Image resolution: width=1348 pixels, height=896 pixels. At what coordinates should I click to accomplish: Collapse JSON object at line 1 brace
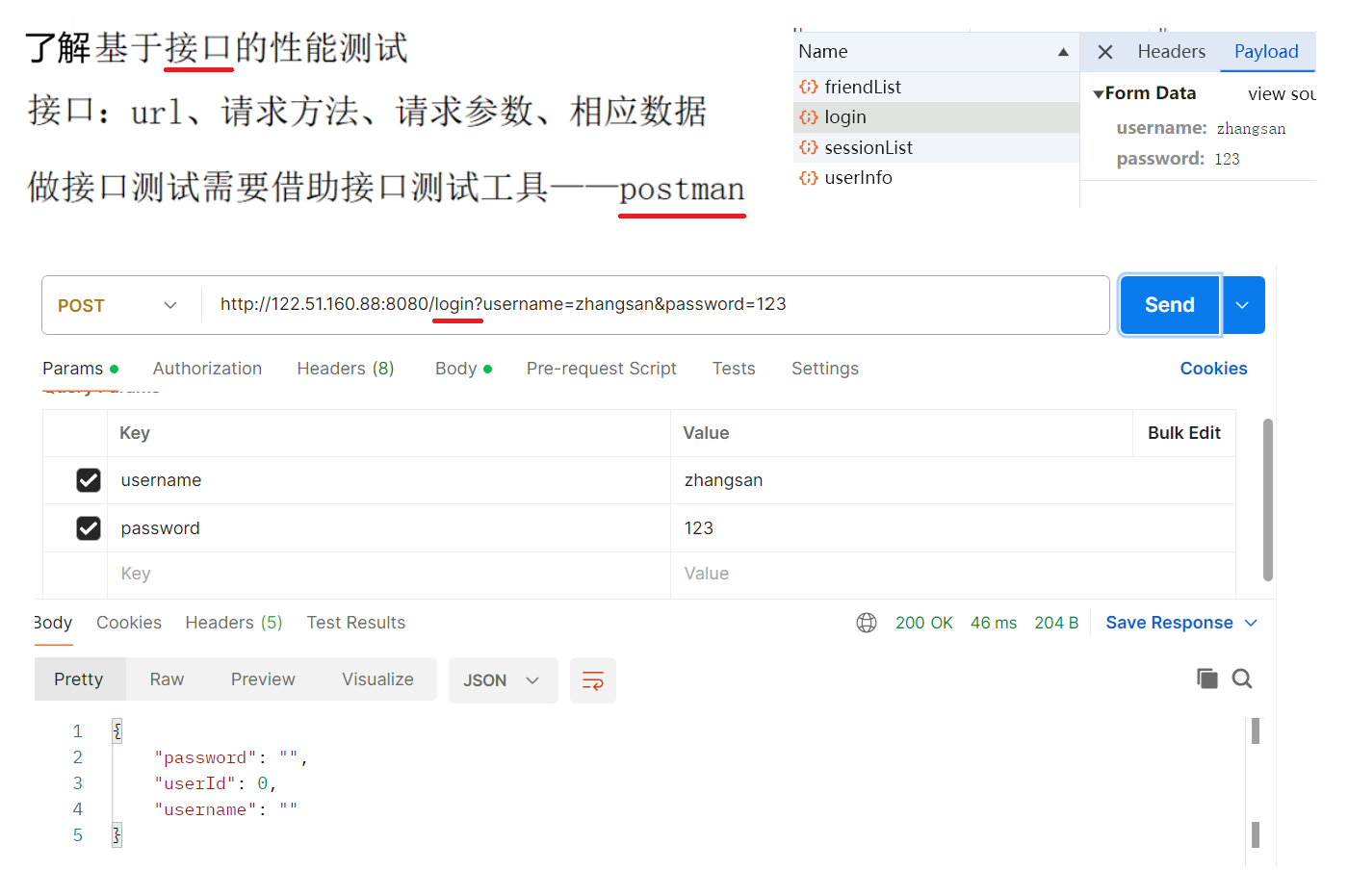click(117, 731)
